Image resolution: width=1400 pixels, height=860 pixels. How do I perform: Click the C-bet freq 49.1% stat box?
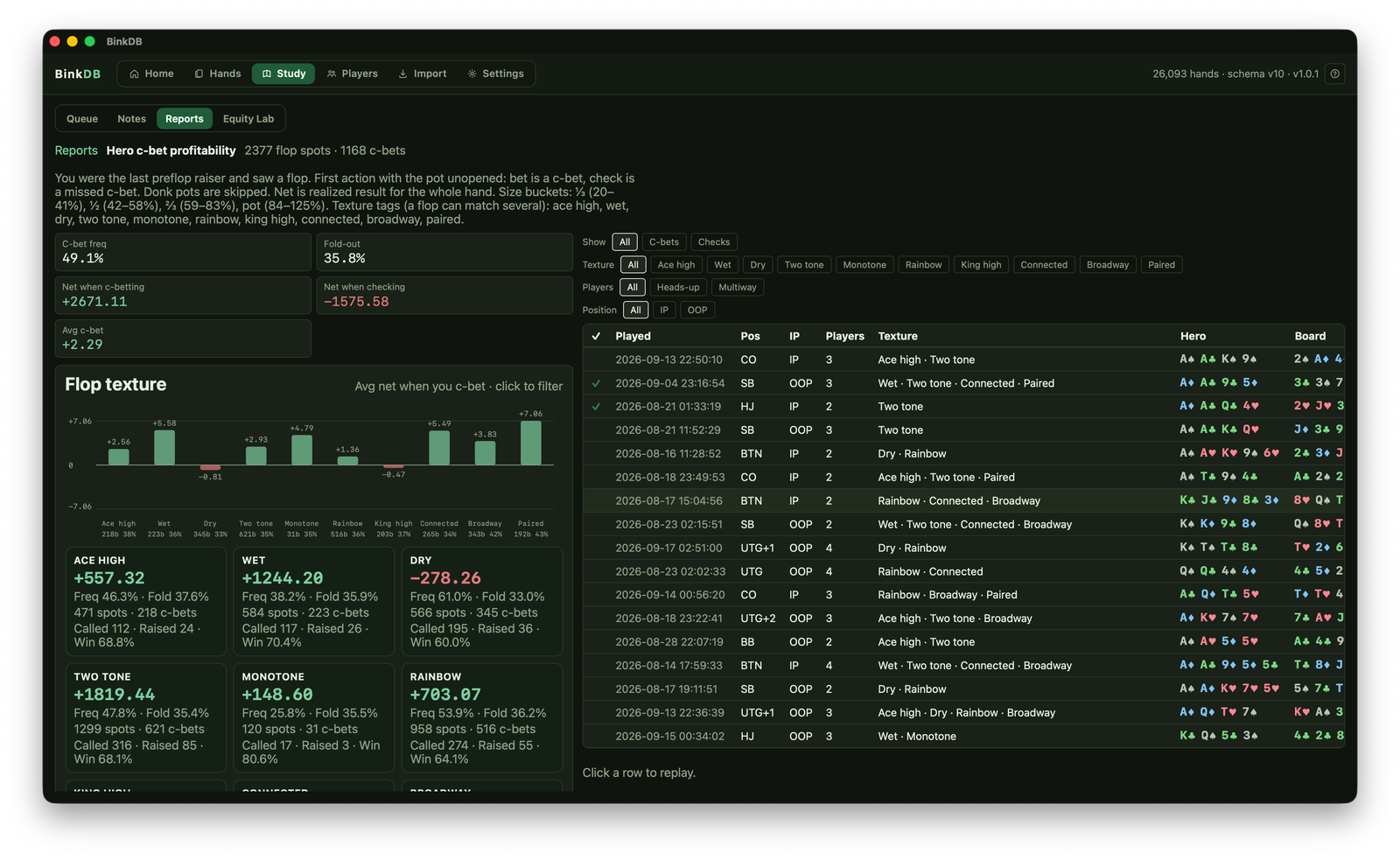click(x=183, y=252)
